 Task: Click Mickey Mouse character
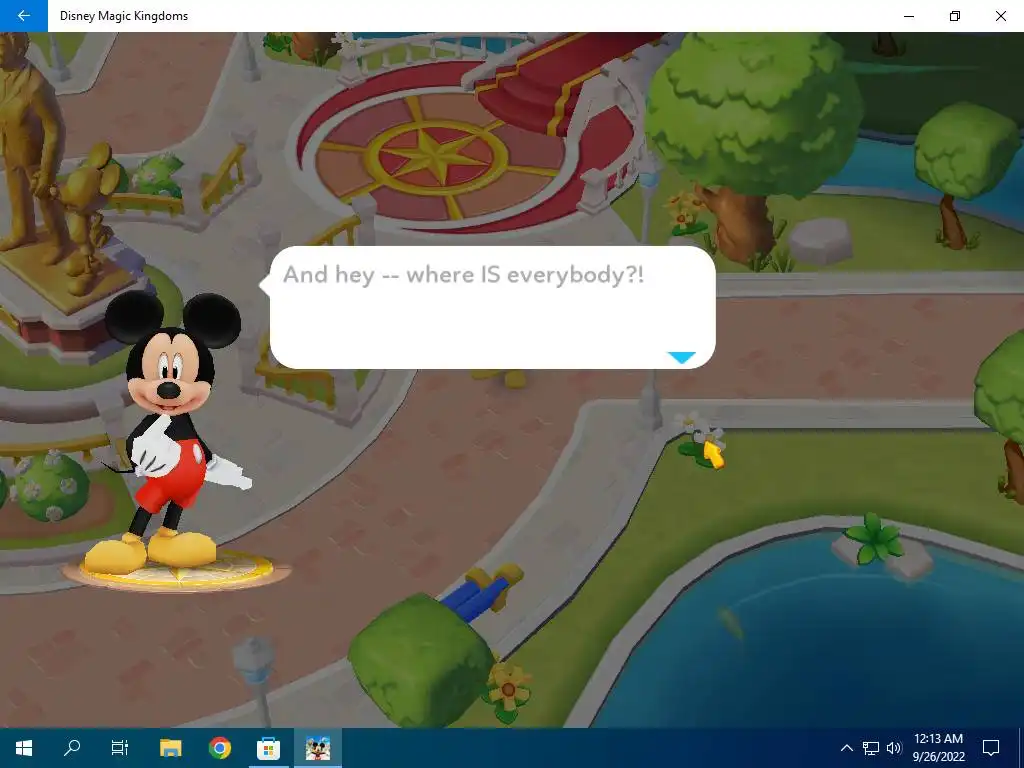point(174,434)
